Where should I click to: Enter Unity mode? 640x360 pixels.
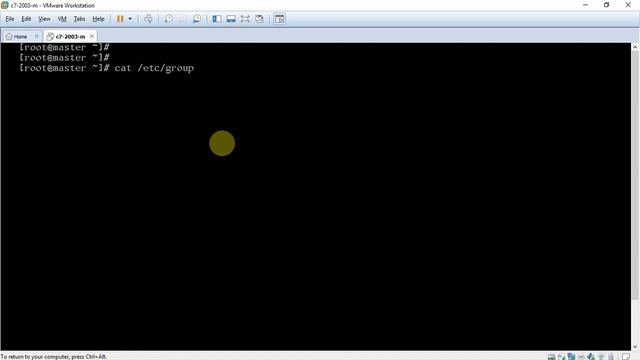[259, 19]
